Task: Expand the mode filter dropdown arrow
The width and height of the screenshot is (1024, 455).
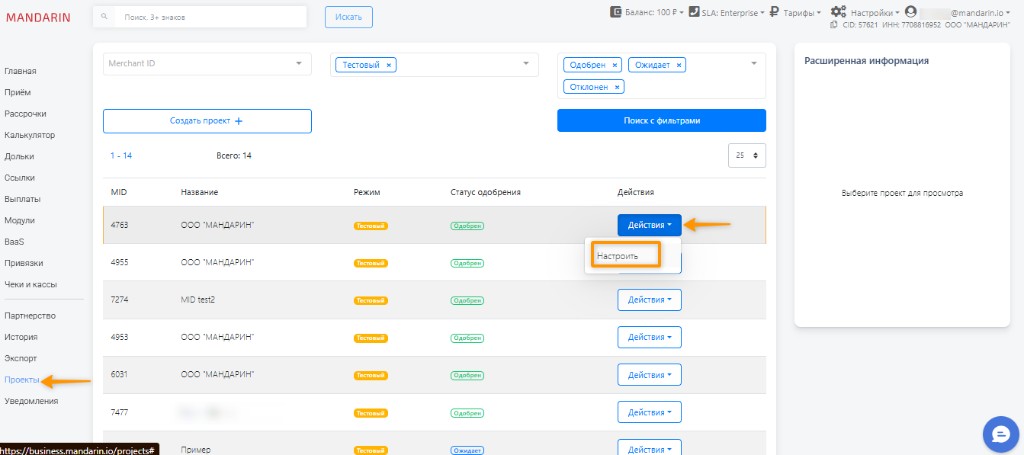Action: (x=526, y=63)
